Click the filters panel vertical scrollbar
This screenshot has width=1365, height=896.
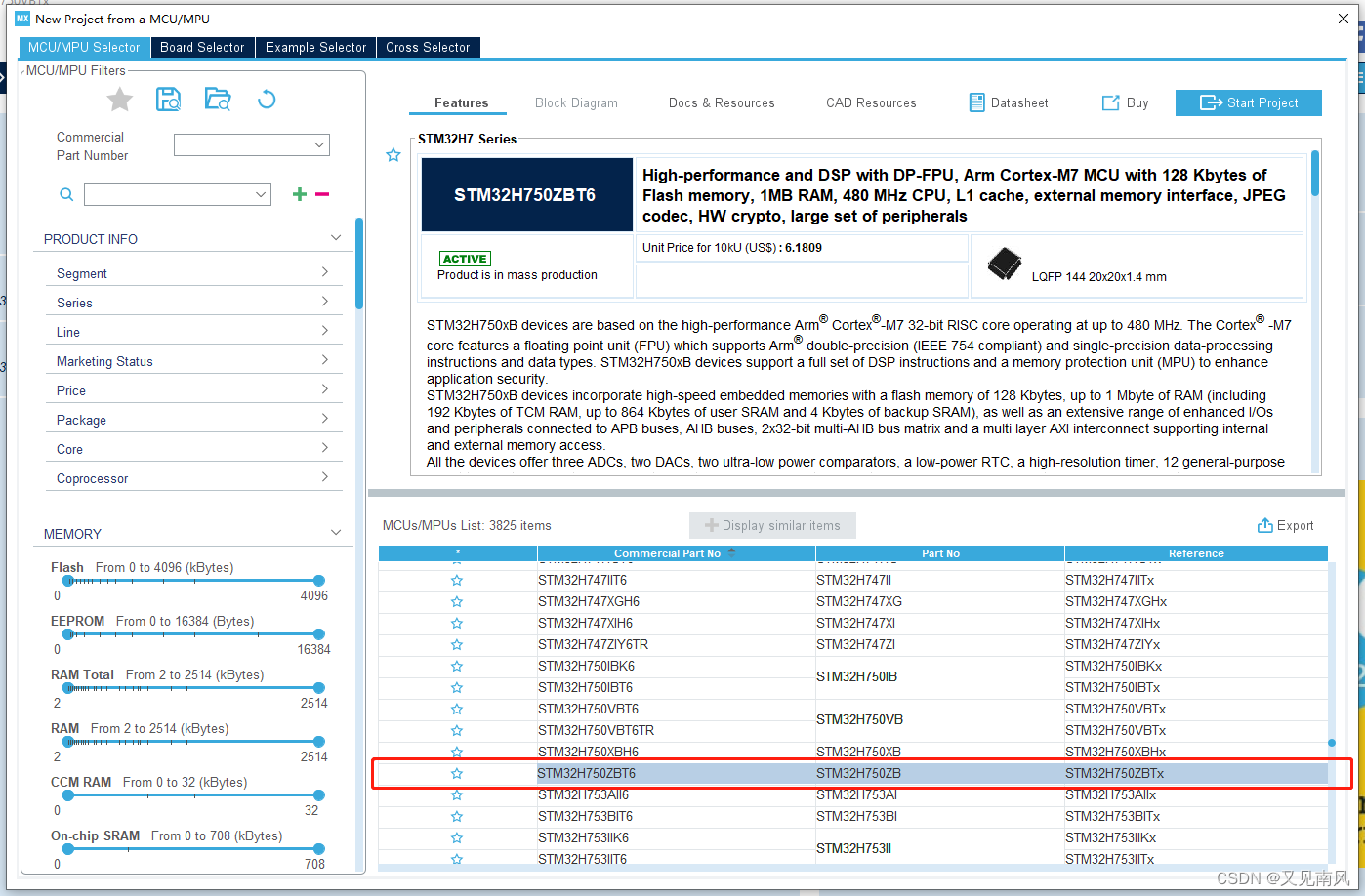[359, 264]
